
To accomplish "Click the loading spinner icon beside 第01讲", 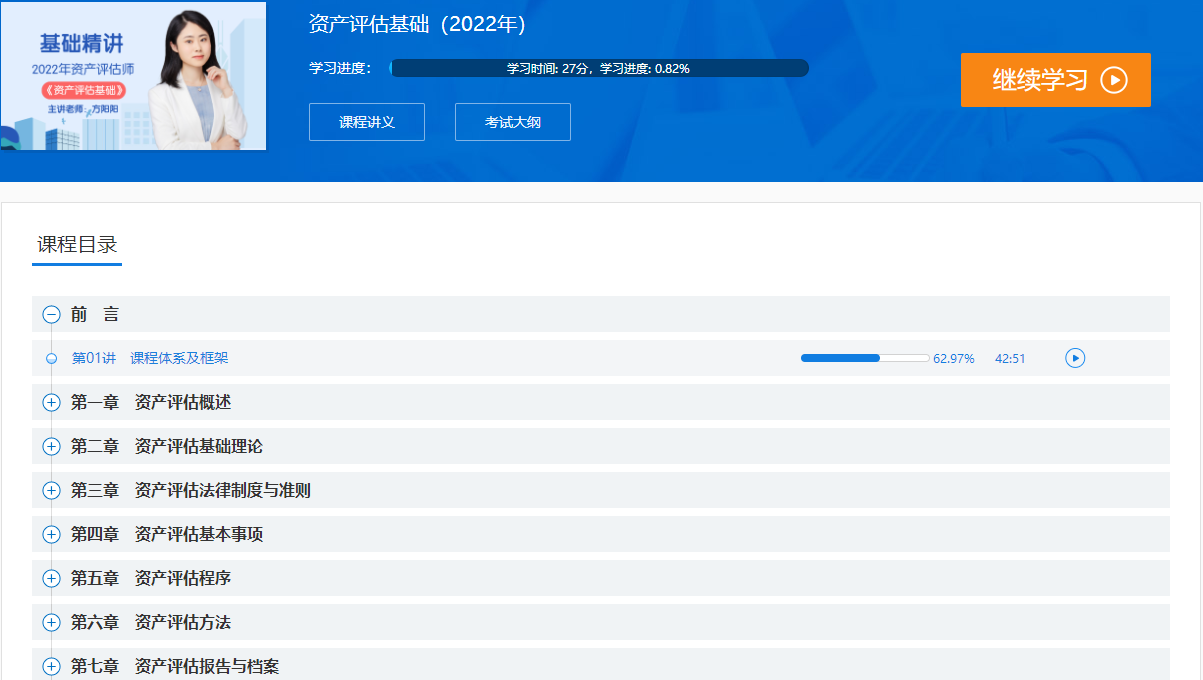I will tap(51, 357).
